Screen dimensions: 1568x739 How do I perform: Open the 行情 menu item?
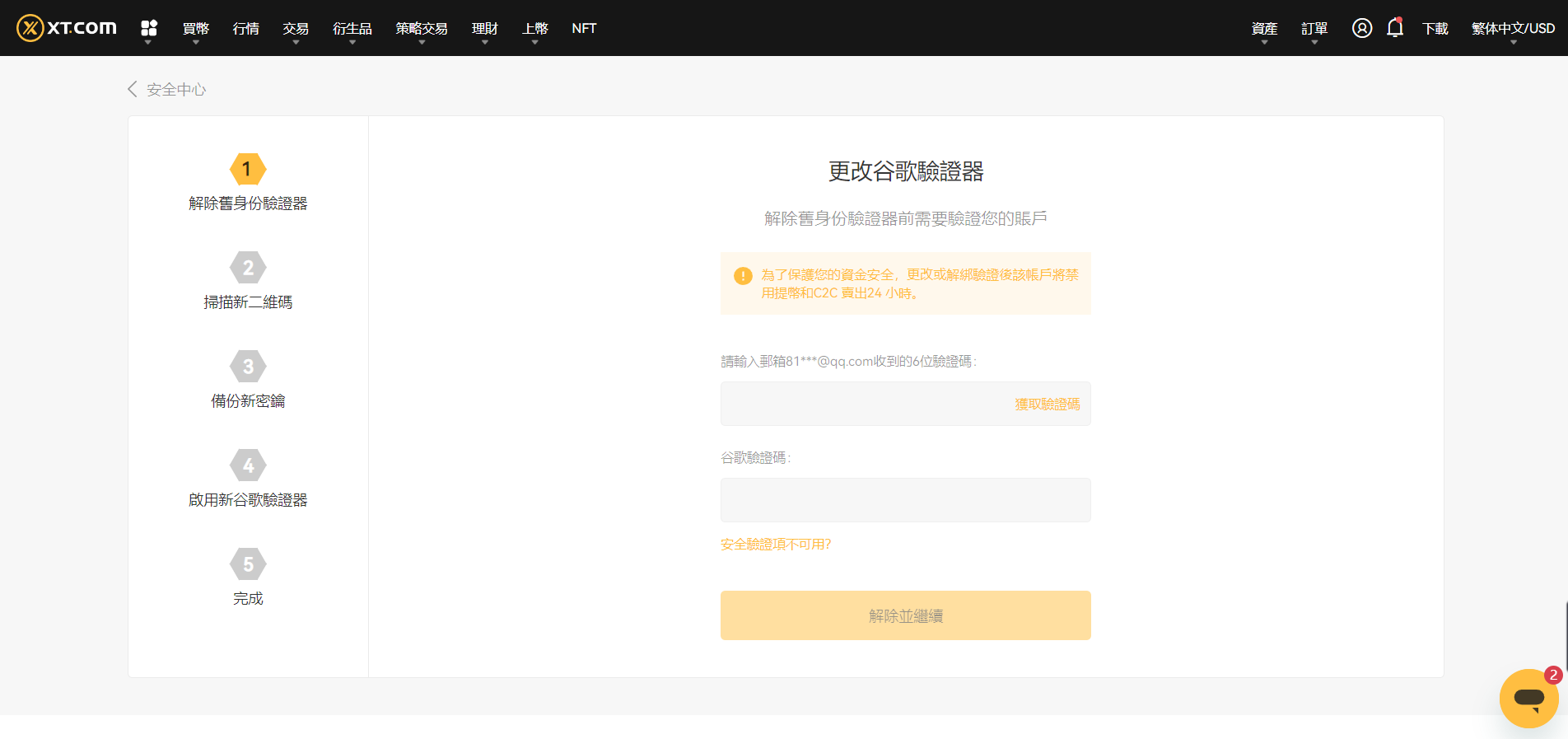point(245,28)
